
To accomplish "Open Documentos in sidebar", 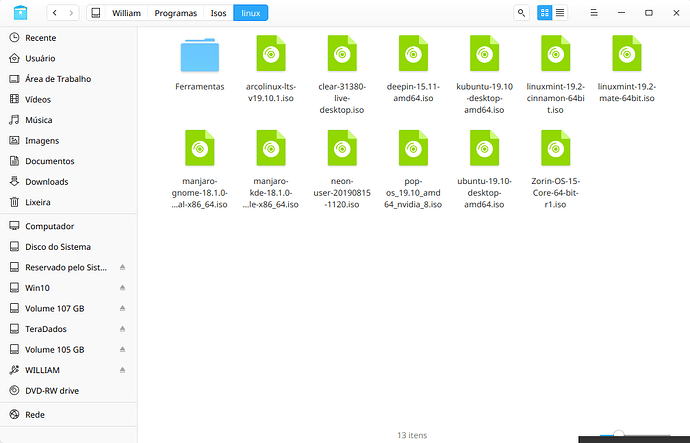I will (69, 161).
